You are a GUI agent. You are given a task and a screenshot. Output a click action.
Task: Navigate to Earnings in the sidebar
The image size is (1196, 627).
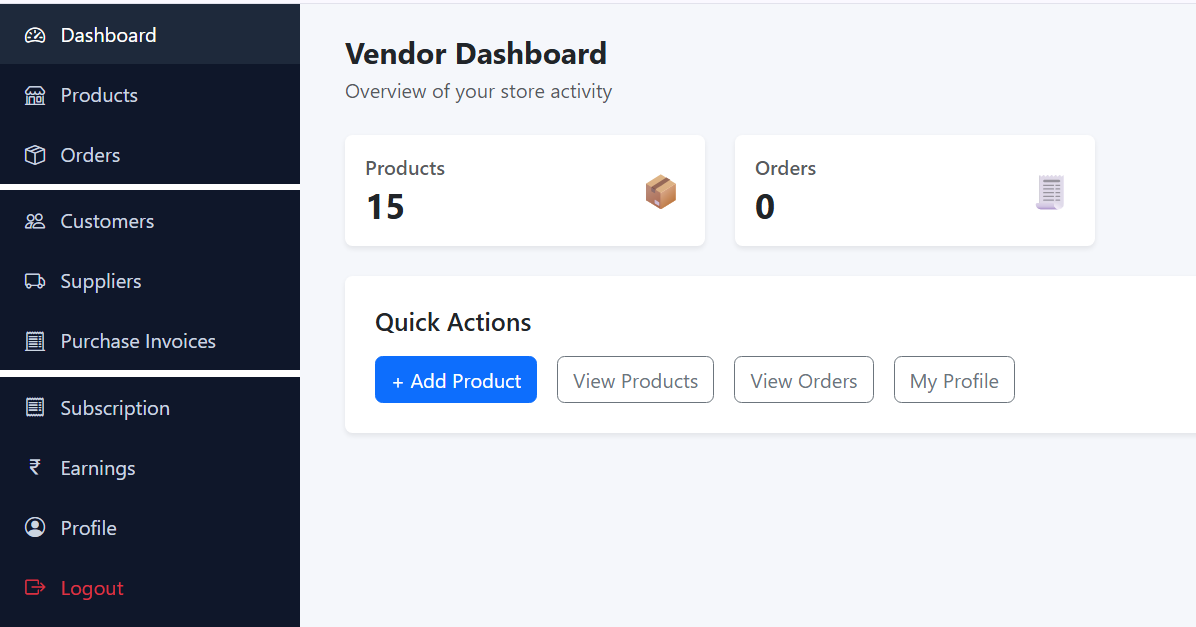(98, 468)
